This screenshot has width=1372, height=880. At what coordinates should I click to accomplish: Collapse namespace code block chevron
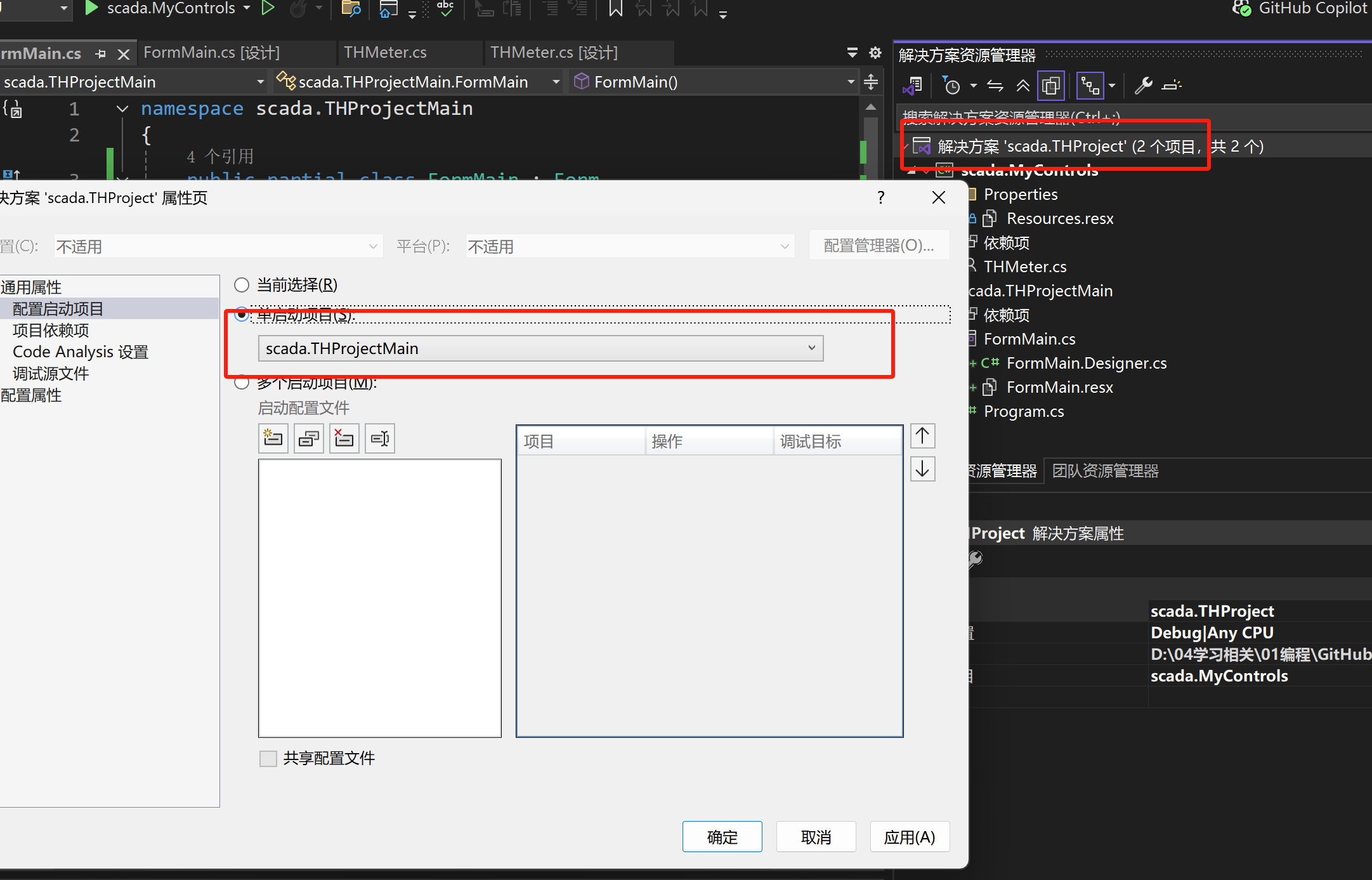[122, 109]
